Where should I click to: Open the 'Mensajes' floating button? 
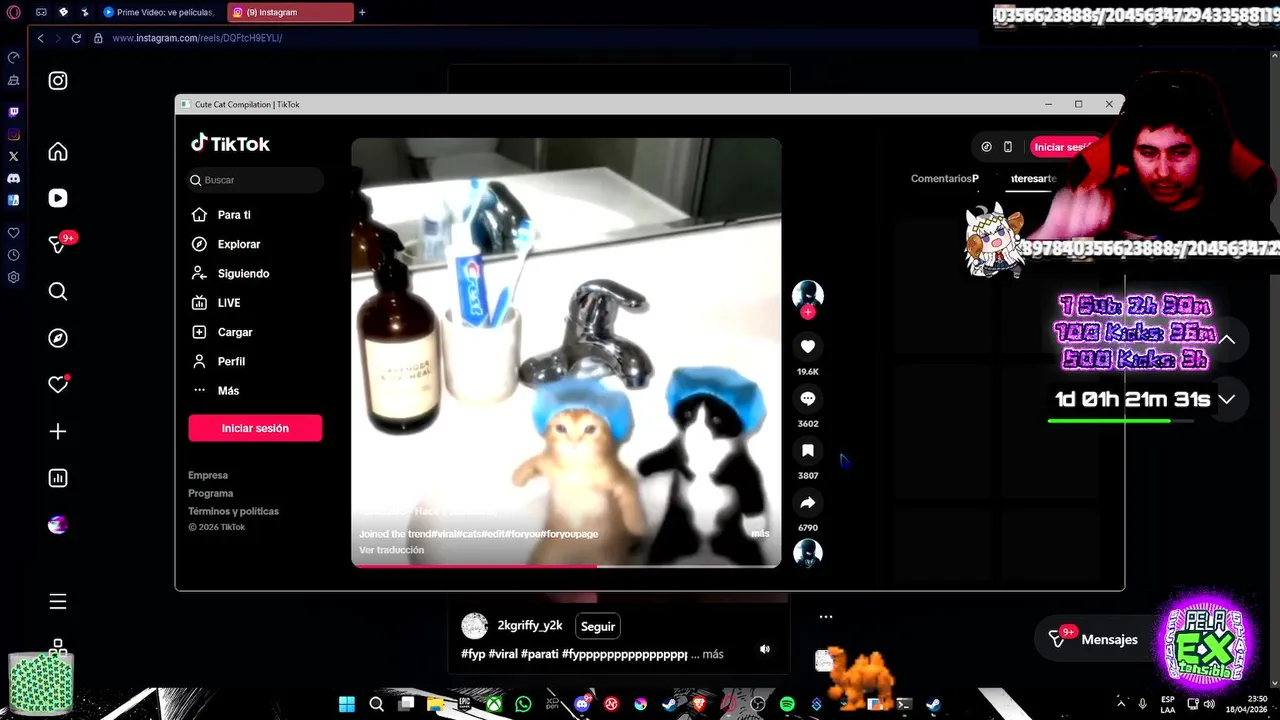click(1093, 639)
